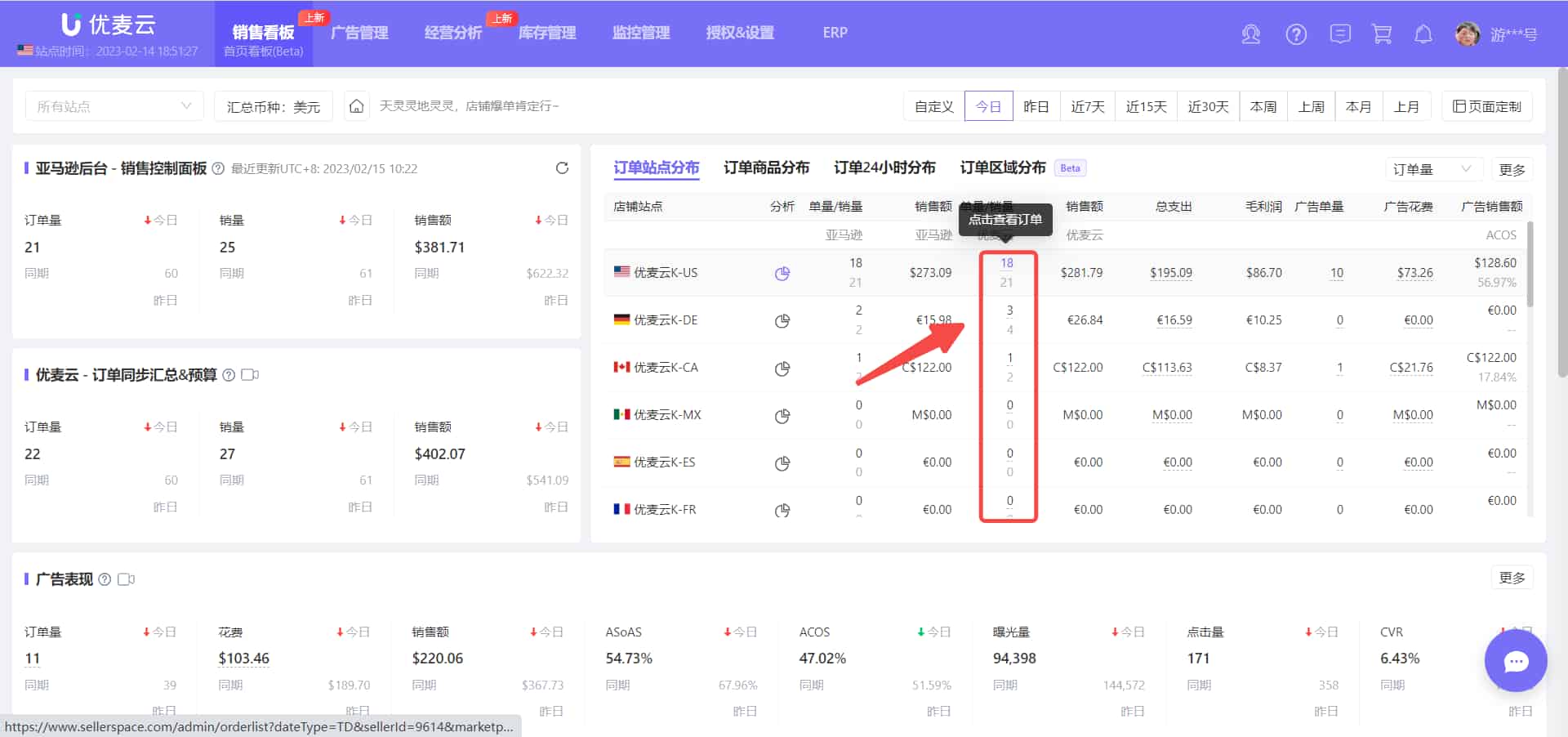Click the order table vertical scrollbar
The width and height of the screenshot is (1568, 737).
click(1530, 264)
